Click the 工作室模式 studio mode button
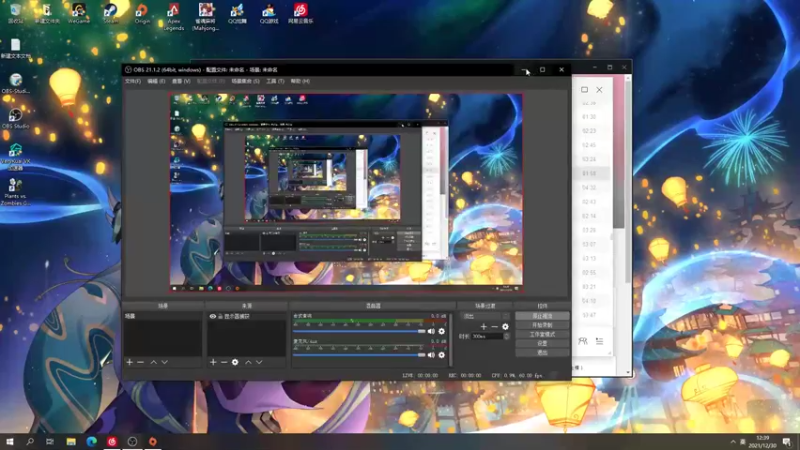 coord(542,334)
